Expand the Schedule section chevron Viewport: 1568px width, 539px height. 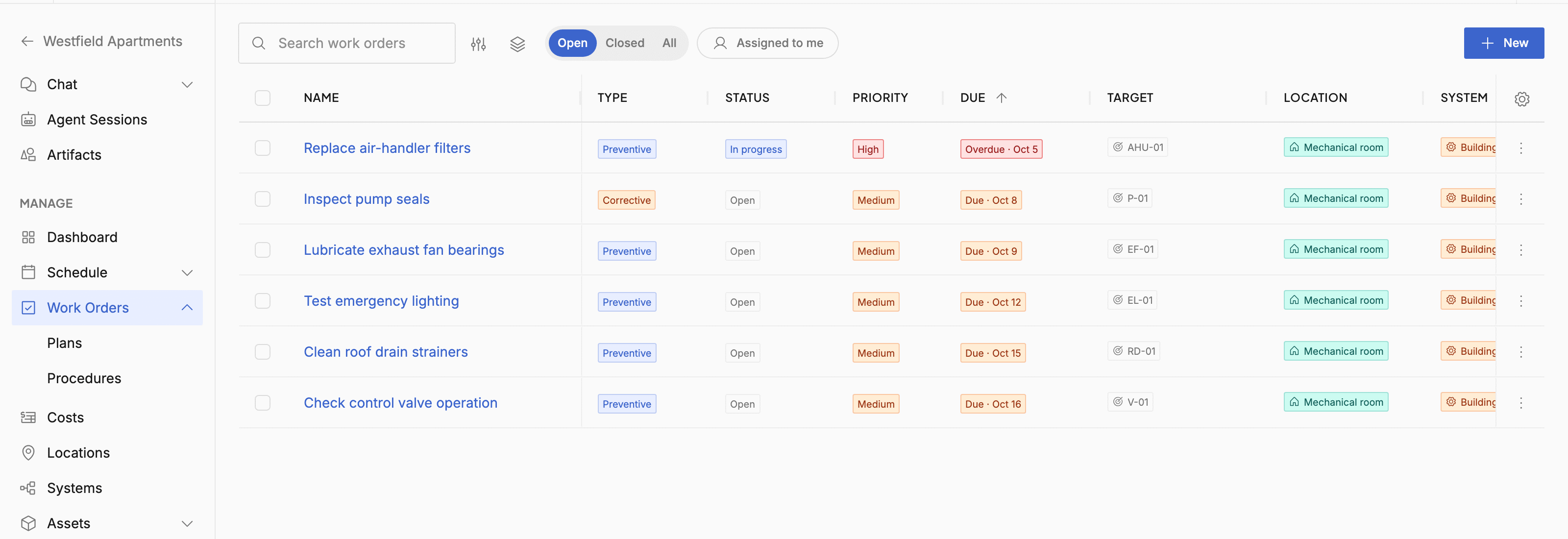(x=188, y=272)
